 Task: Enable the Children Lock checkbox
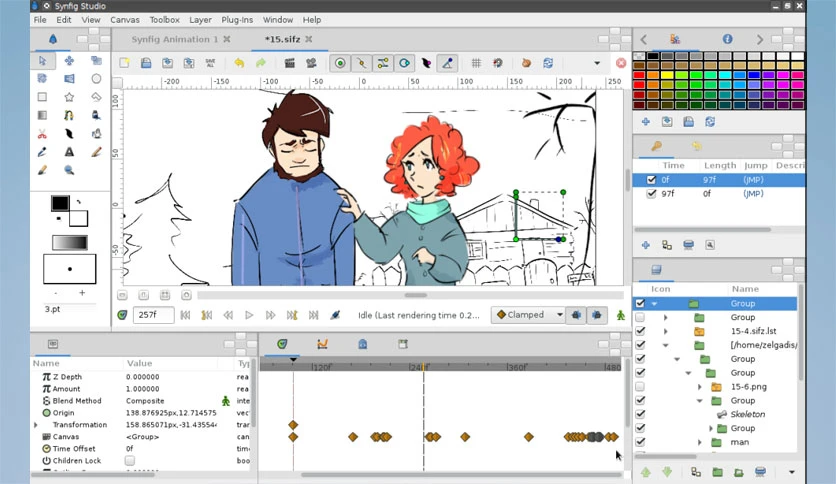coord(130,460)
